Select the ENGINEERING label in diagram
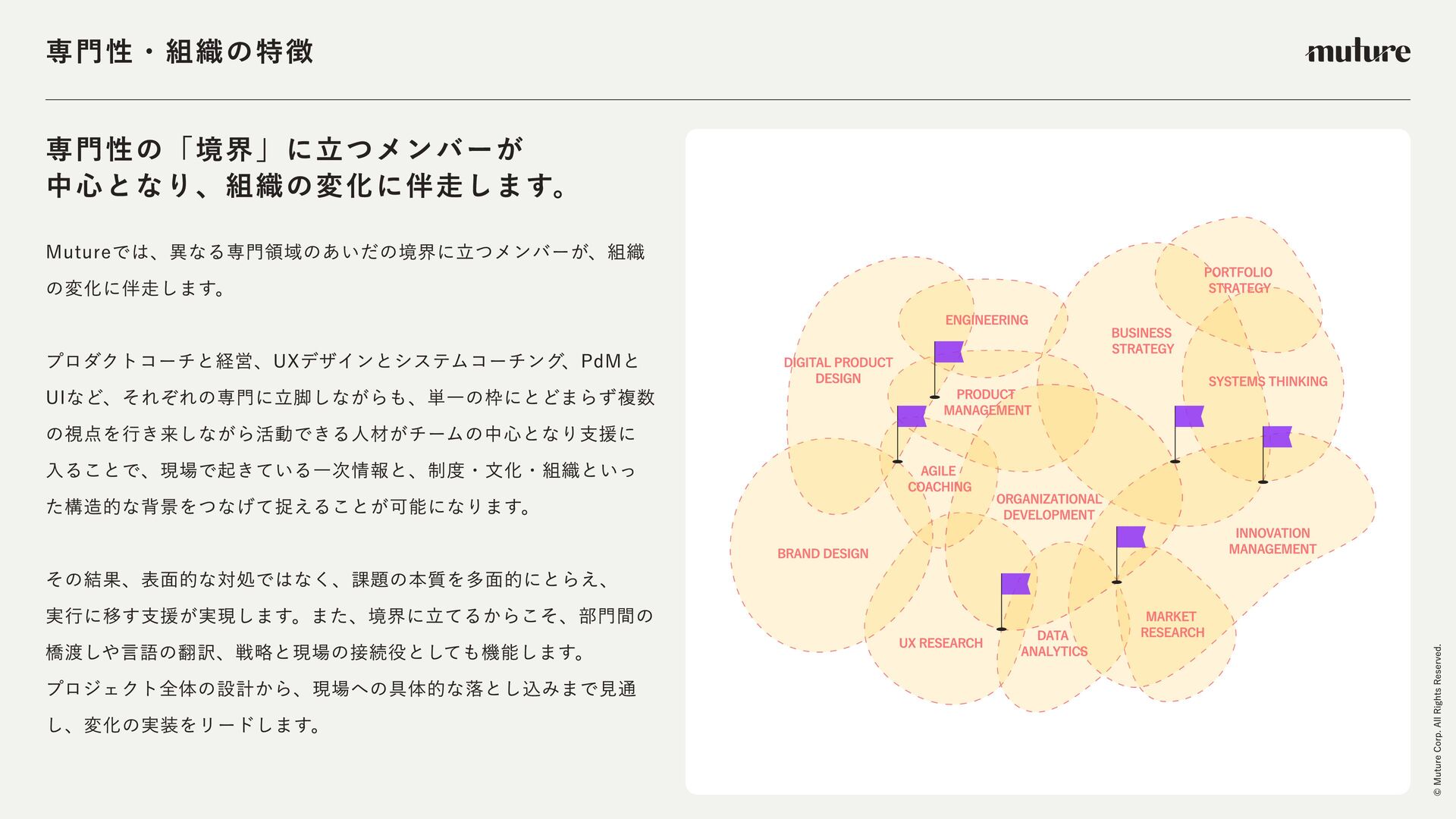 pos(987,320)
